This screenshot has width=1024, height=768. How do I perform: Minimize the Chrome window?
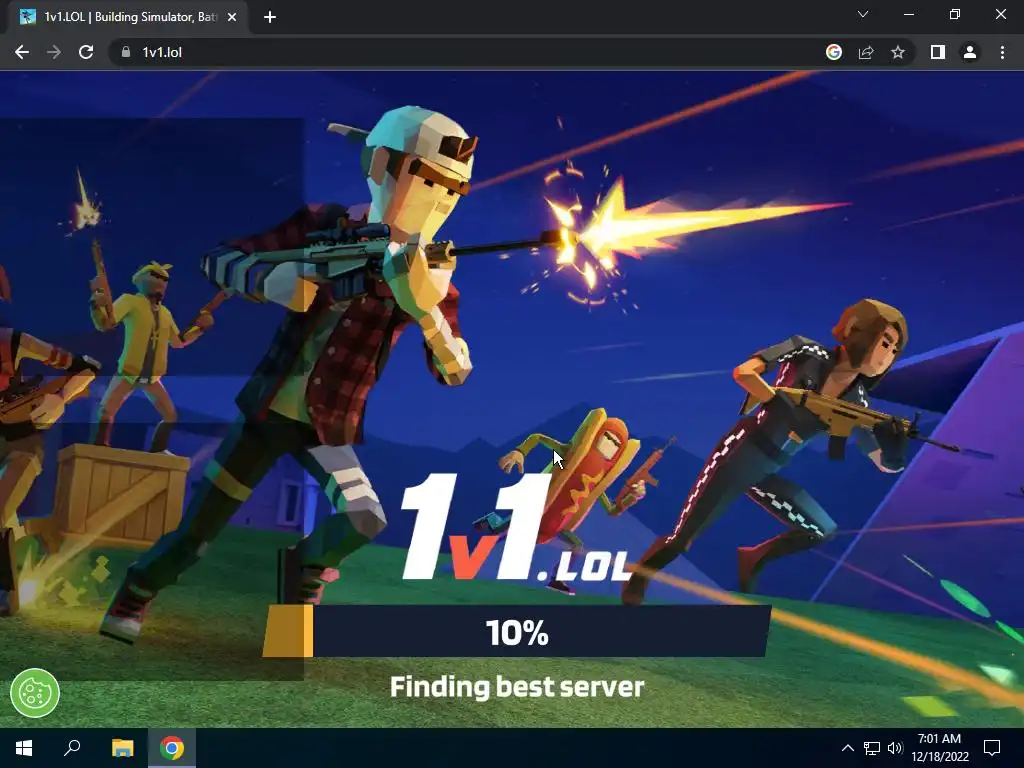[909, 14]
